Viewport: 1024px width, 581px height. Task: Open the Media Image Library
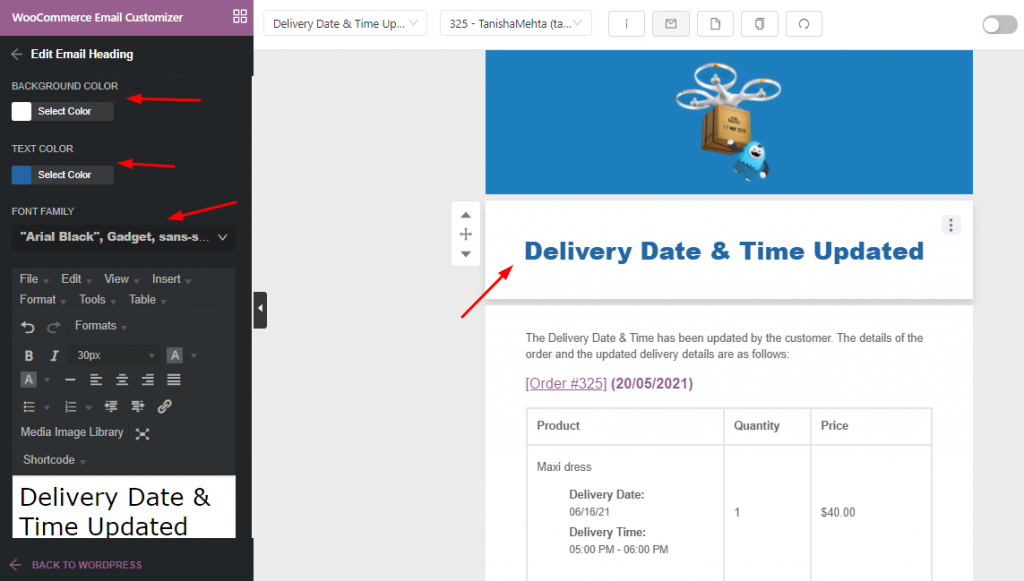(x=70, y=432)
